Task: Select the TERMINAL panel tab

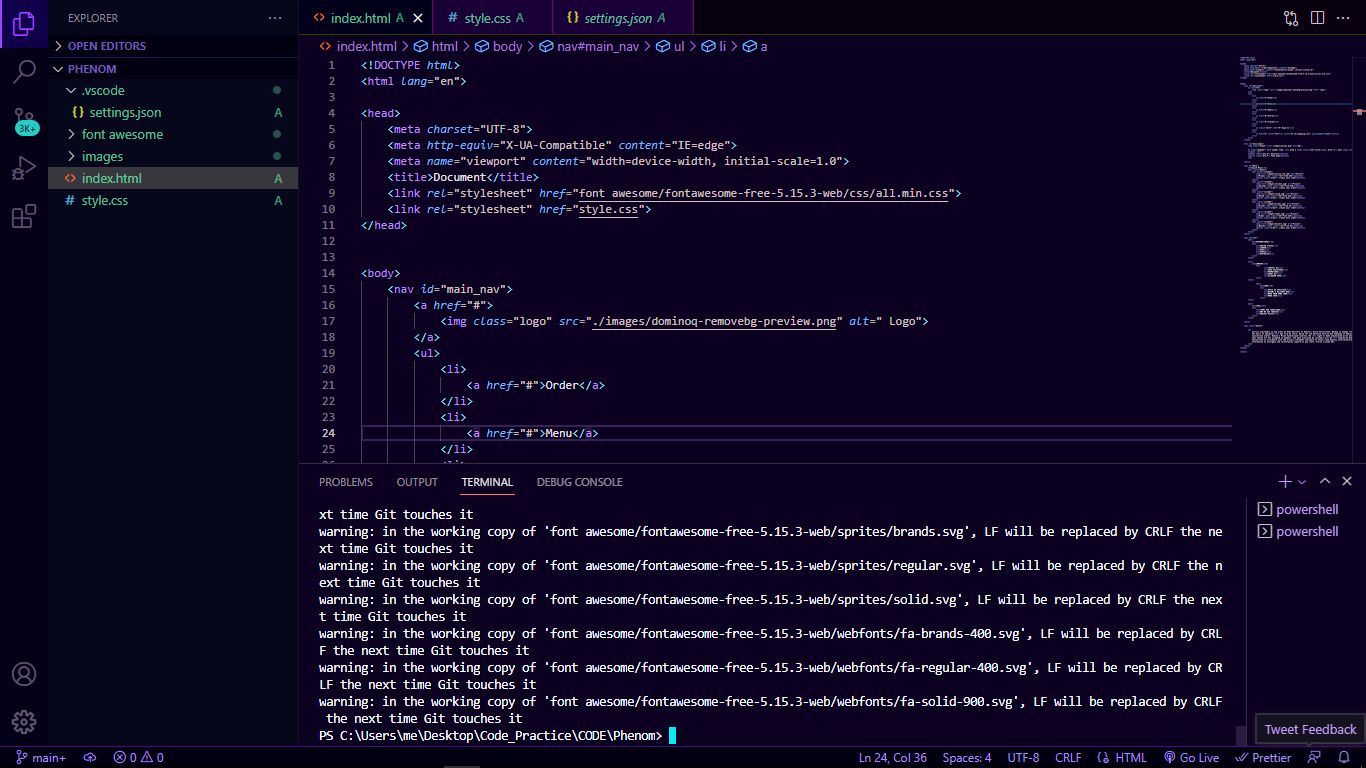Action: 487,482
